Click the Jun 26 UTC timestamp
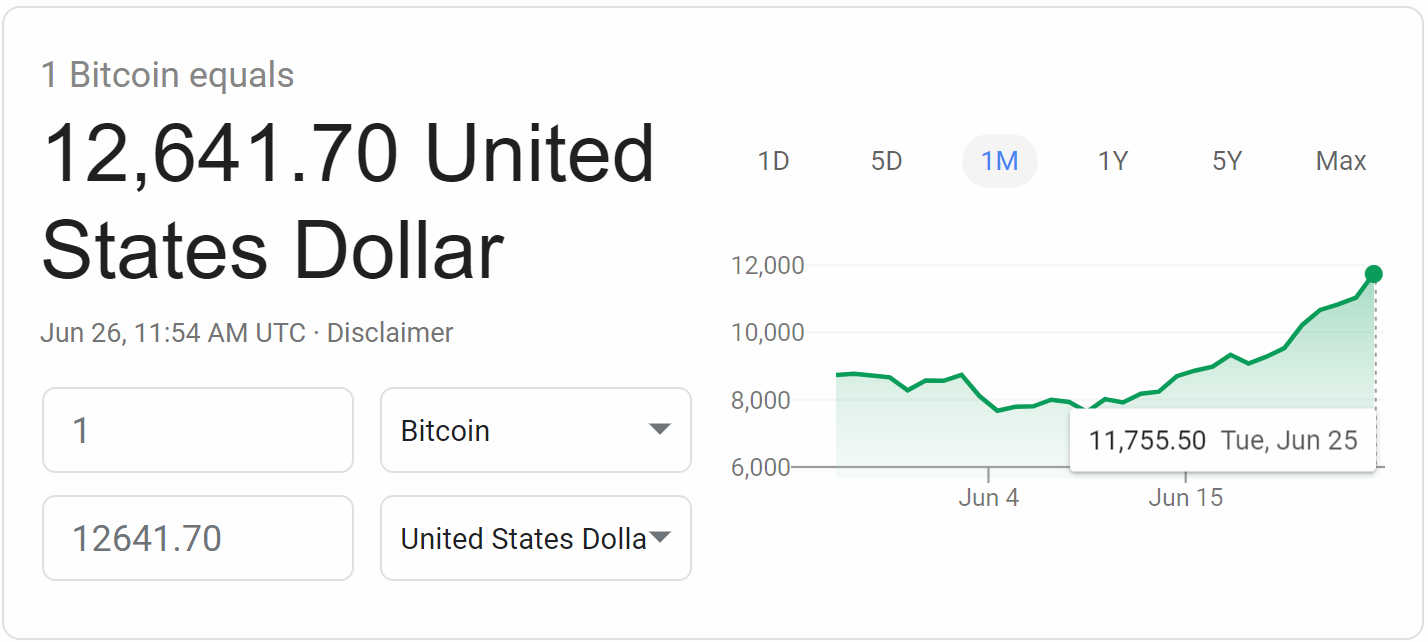This screenshot has height=642, width=1428. [172, 333]
